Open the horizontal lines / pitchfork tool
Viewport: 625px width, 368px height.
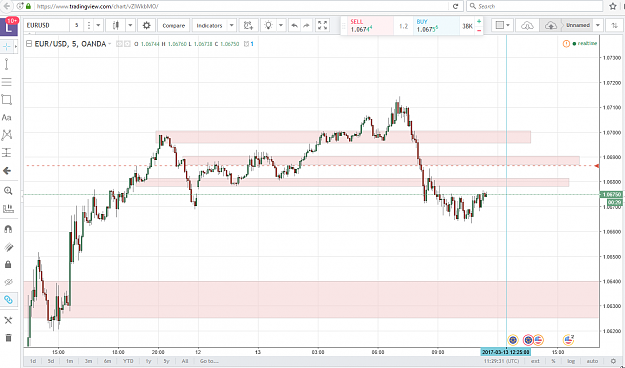coord(7,82)
